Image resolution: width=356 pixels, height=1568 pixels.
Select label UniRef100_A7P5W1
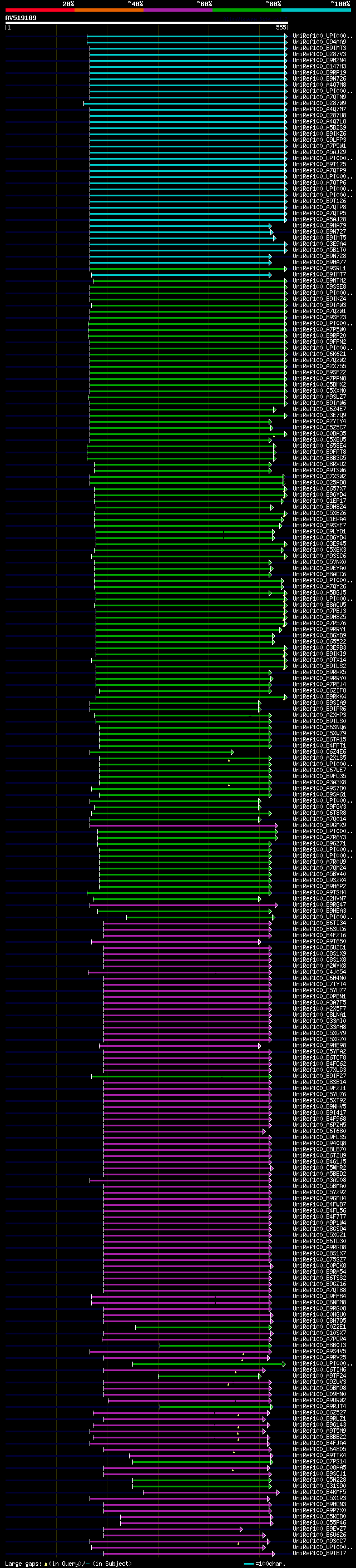point(319,146)
